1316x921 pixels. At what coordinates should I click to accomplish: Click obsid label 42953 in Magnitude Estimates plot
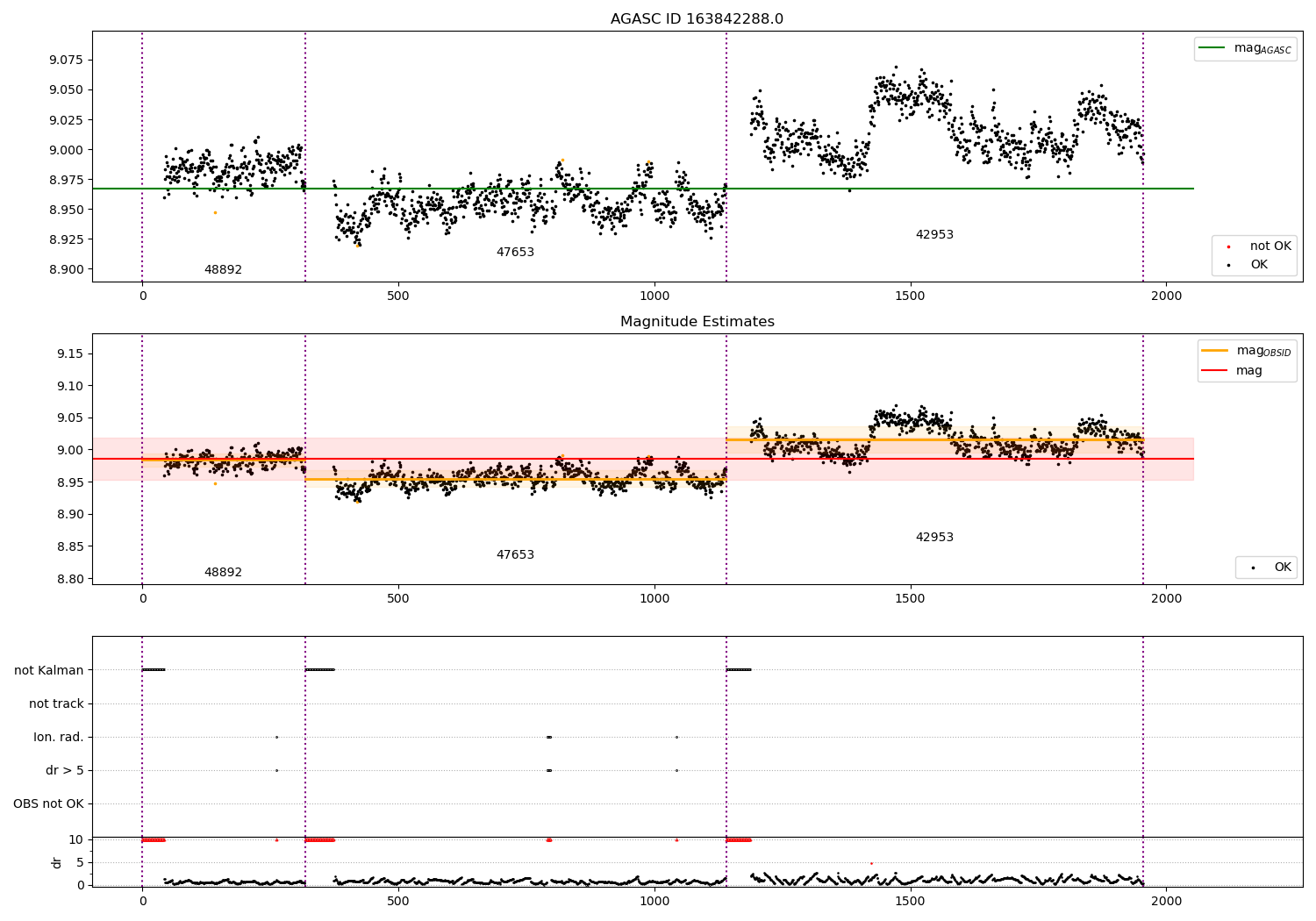[x=934, y=538]
